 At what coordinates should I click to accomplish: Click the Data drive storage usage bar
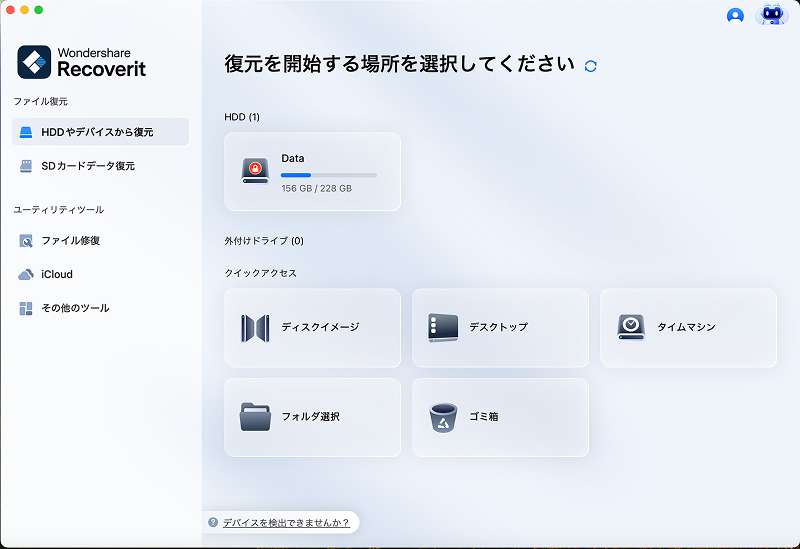tap(329, 175)
